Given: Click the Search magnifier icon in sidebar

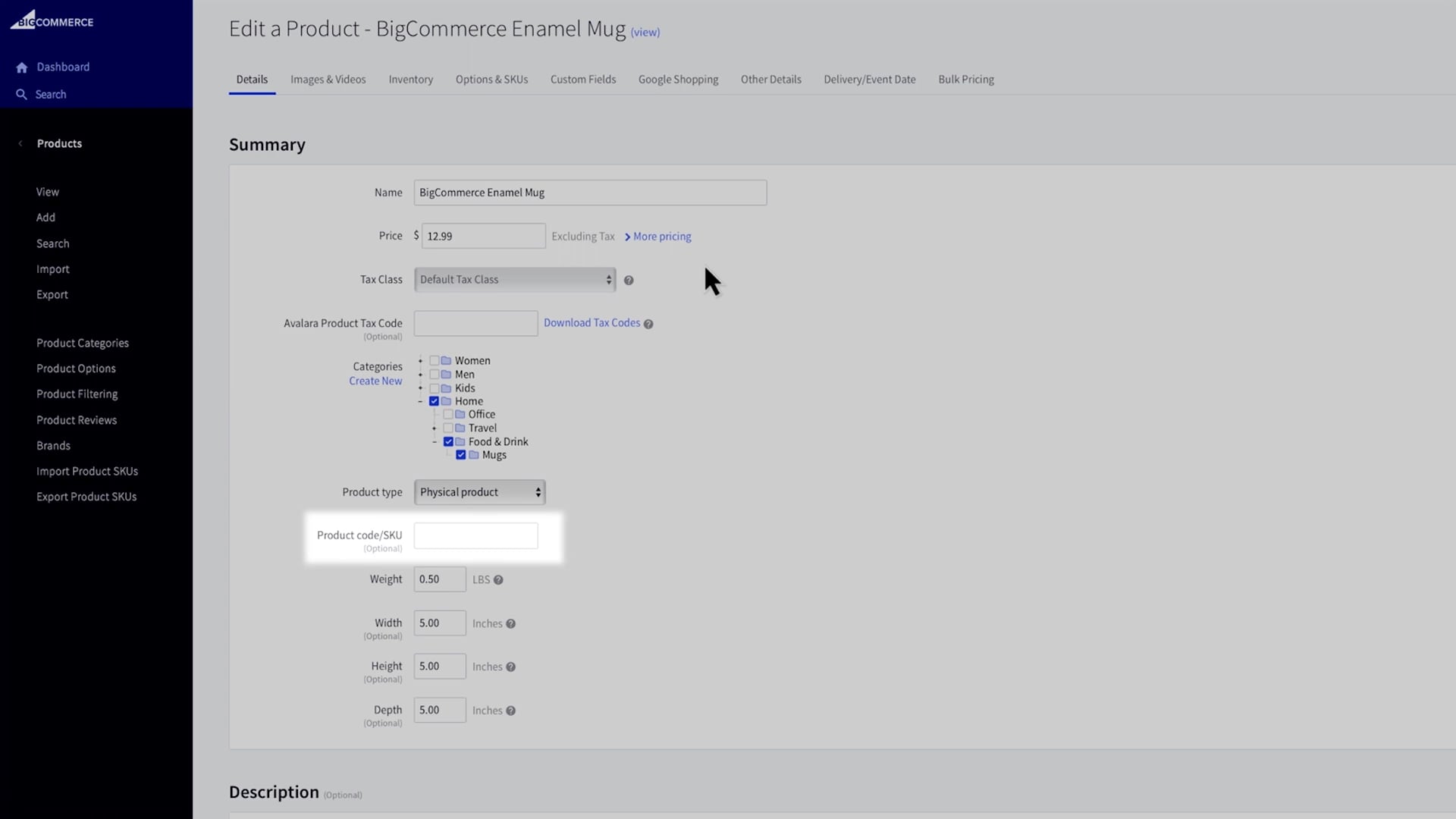Looking at the screenshot, I should pos(21,95).
